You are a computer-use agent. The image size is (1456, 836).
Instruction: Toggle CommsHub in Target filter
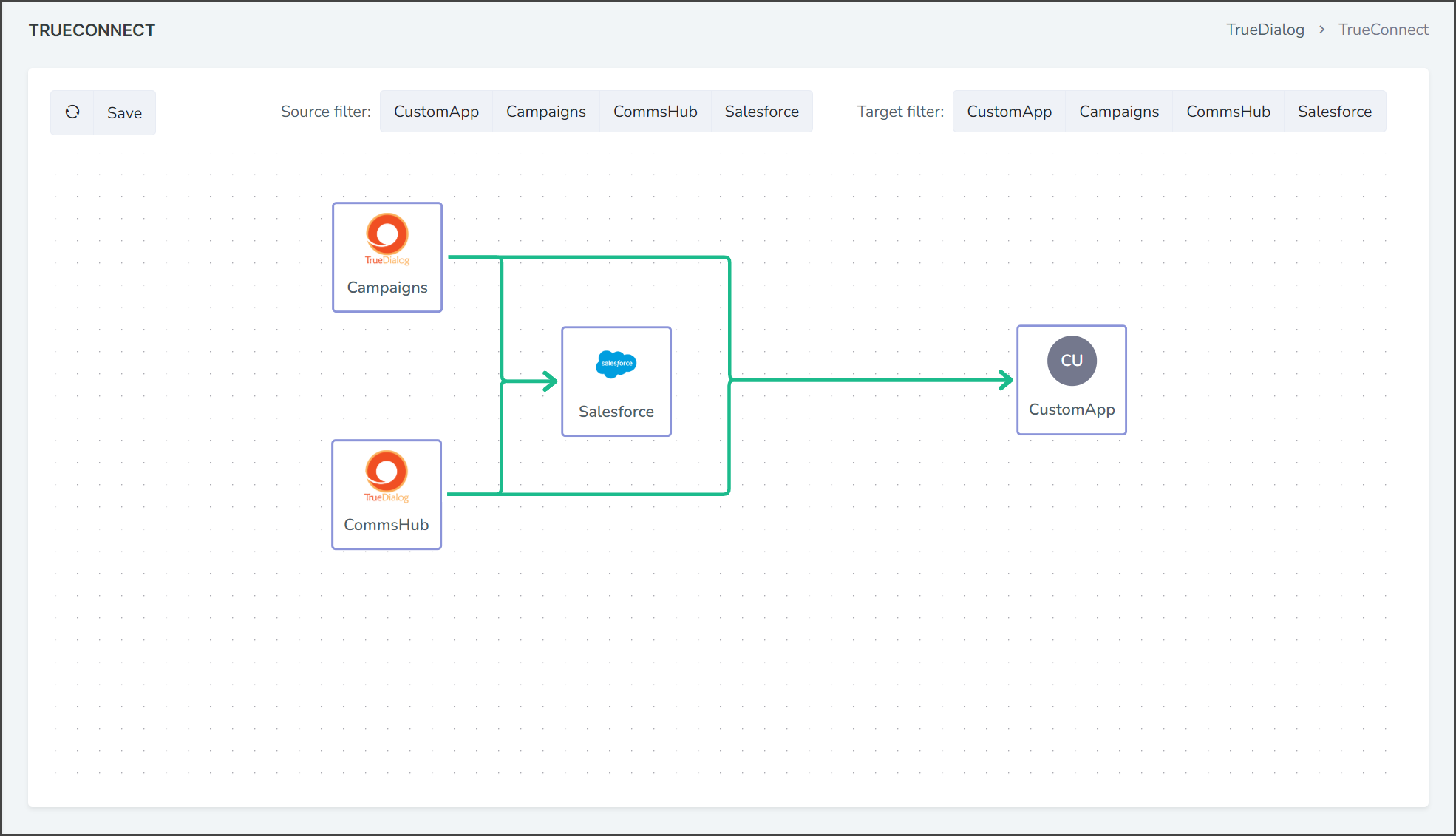tap(1228, 112)
